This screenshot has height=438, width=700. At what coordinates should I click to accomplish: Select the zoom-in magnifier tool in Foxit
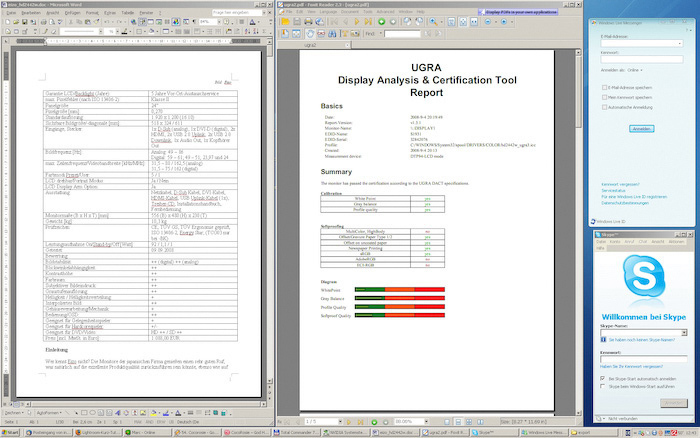(433, 21)
